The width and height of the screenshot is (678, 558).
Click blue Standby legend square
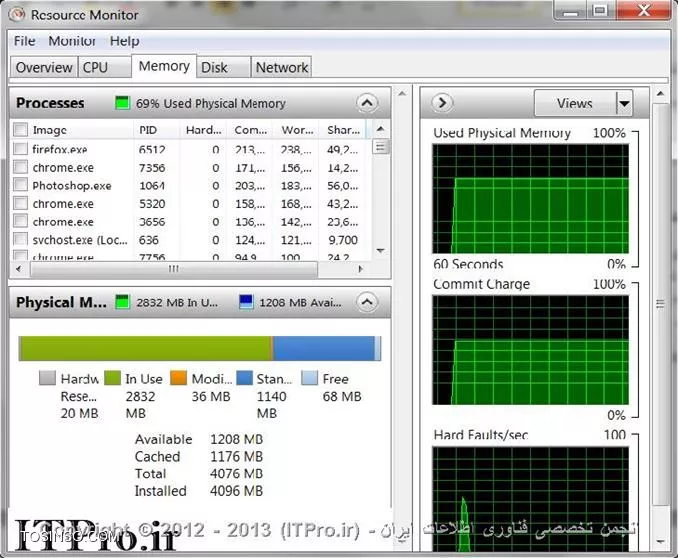coord(244,378)
